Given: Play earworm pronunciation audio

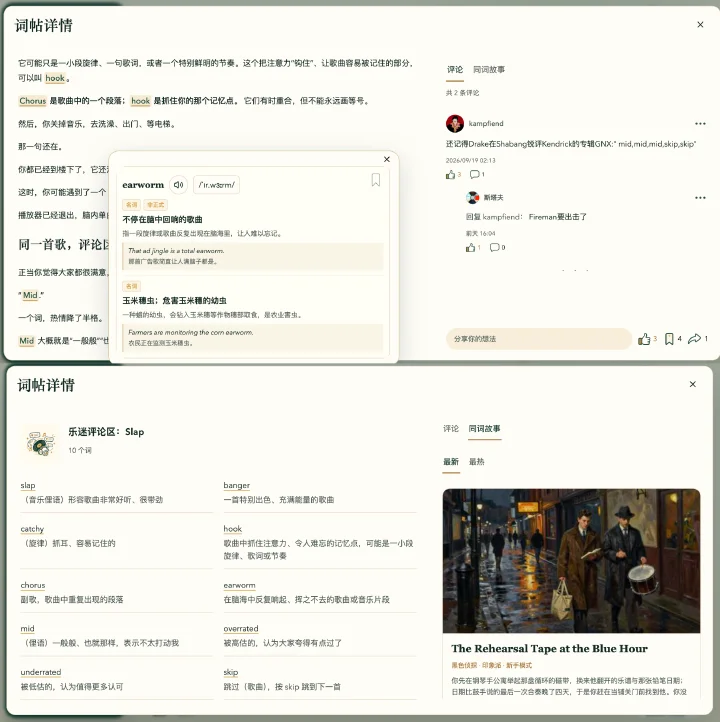Looking at the screenshot, I should (179, 185).
